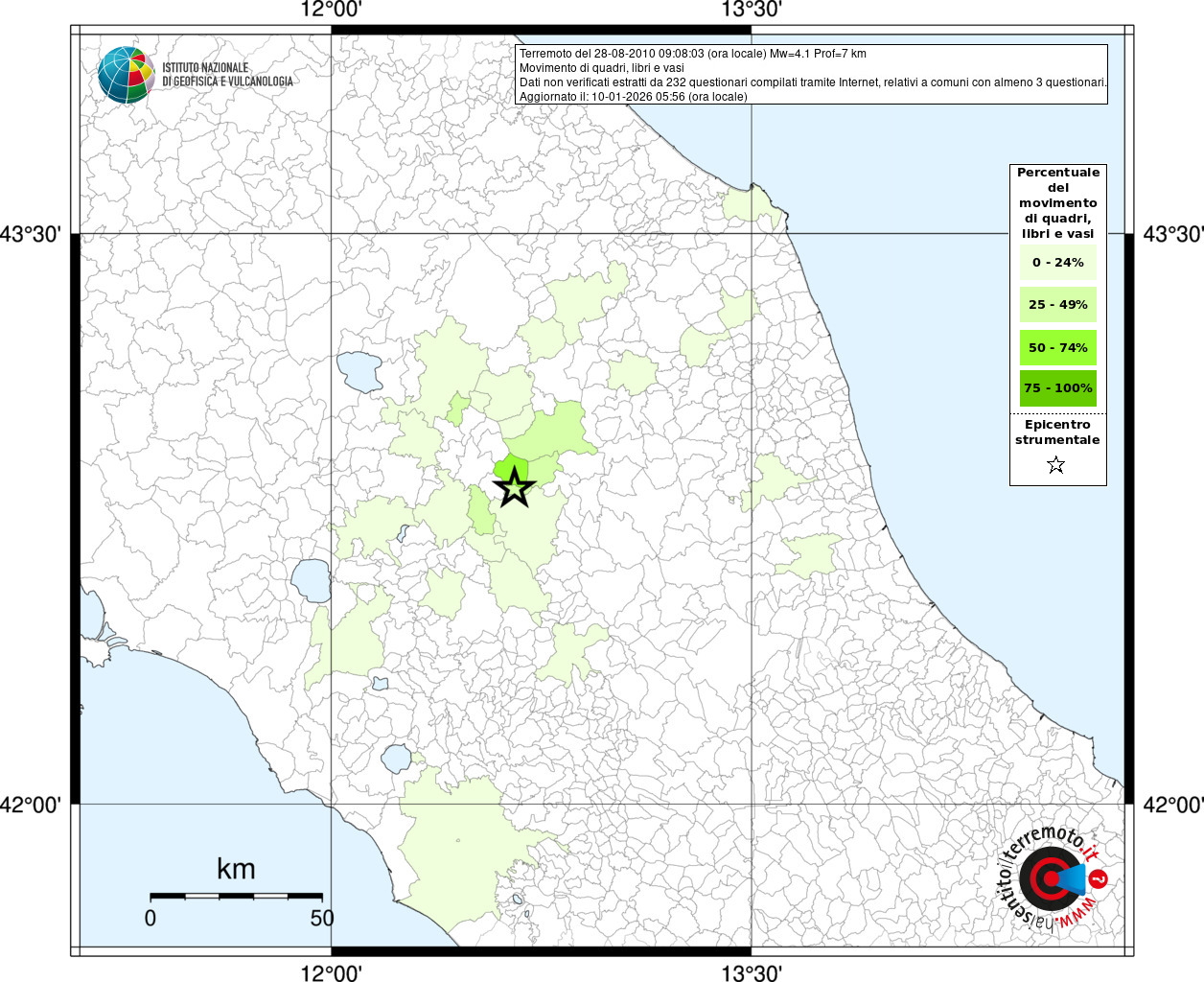Click the top 12°00' longitude label
Image resolution: width=1204 pixels, height=982 pixels.
click(x=331, y=11)
